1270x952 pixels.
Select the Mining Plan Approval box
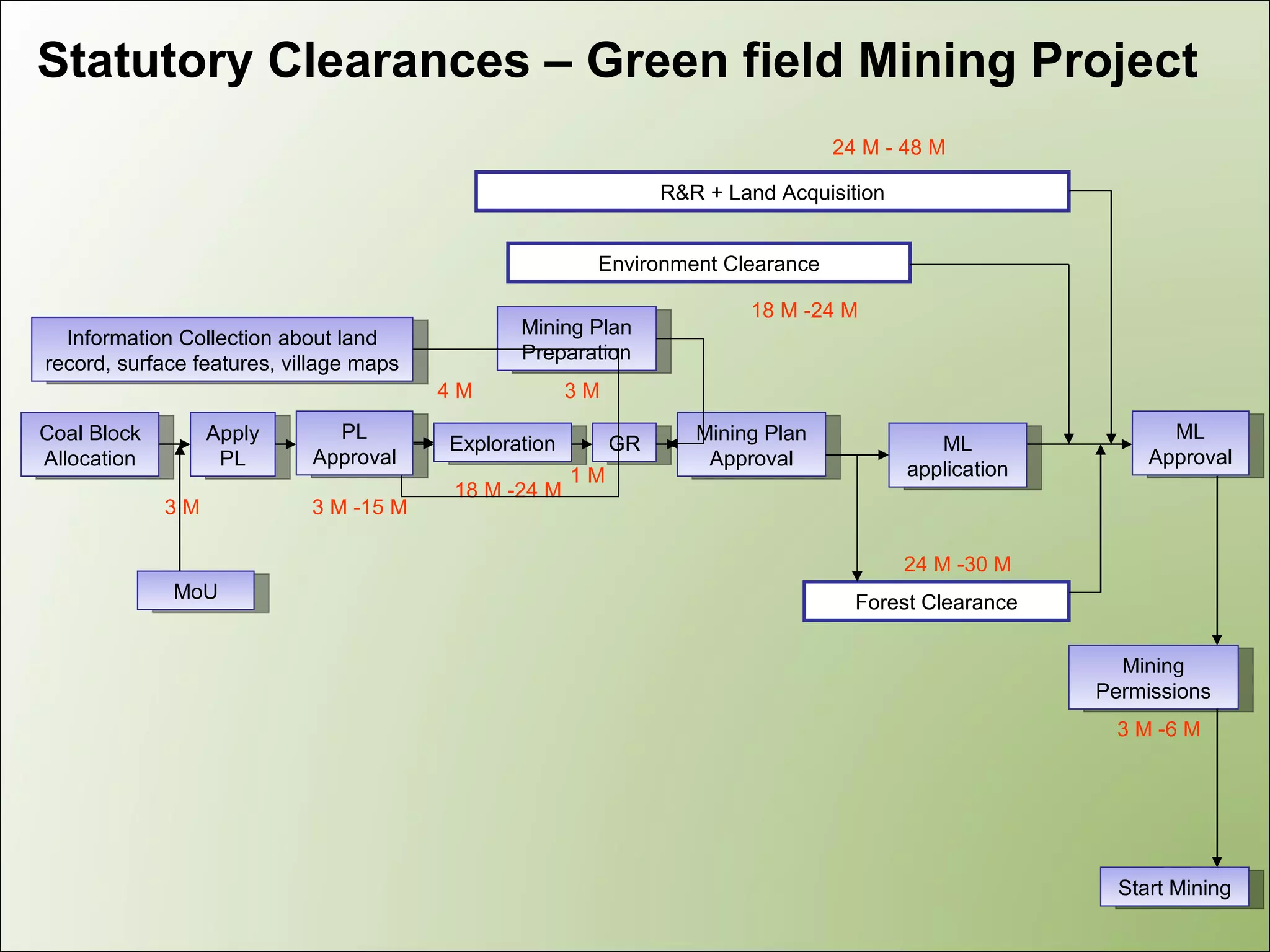coord(751,444)
